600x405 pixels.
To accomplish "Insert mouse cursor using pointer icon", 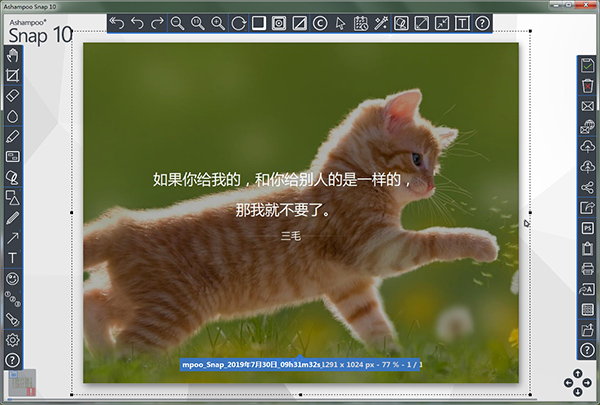I will pyautogui.click(x=340, y=23).
